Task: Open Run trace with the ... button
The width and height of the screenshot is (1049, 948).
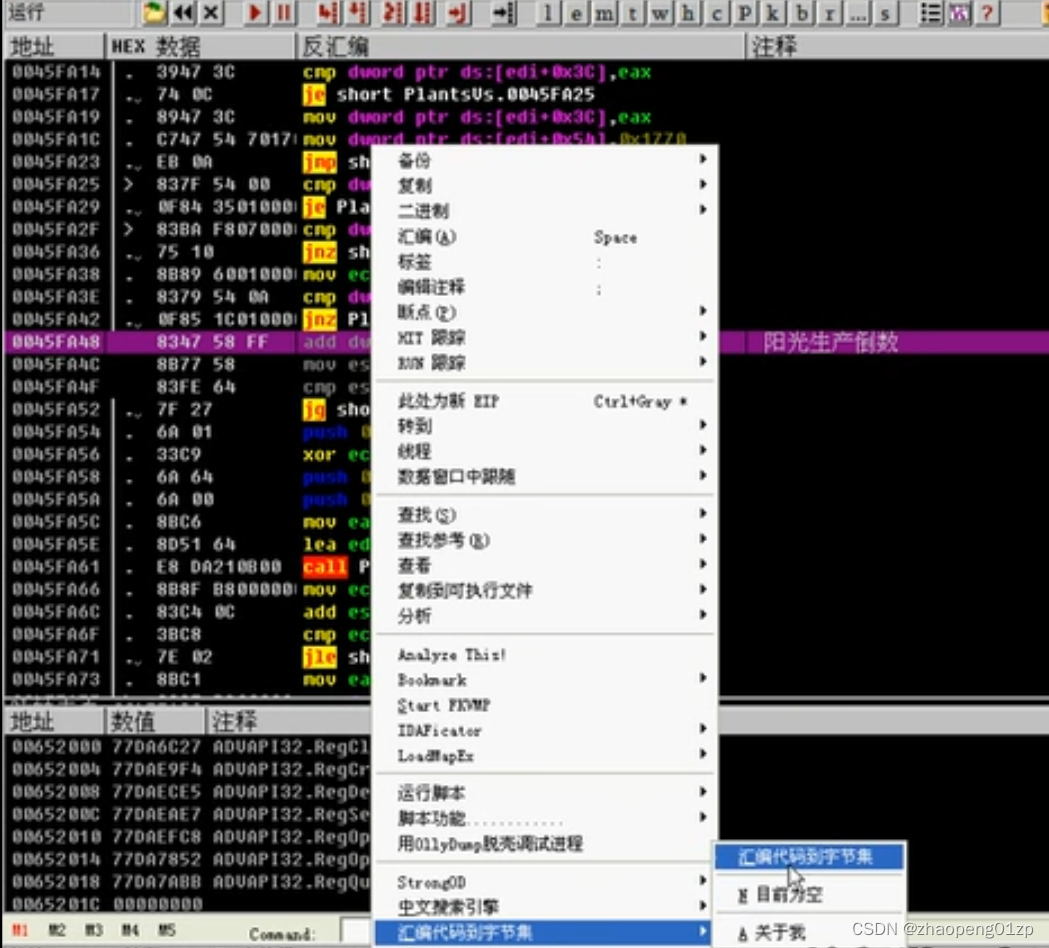Action: coord(858,13)
